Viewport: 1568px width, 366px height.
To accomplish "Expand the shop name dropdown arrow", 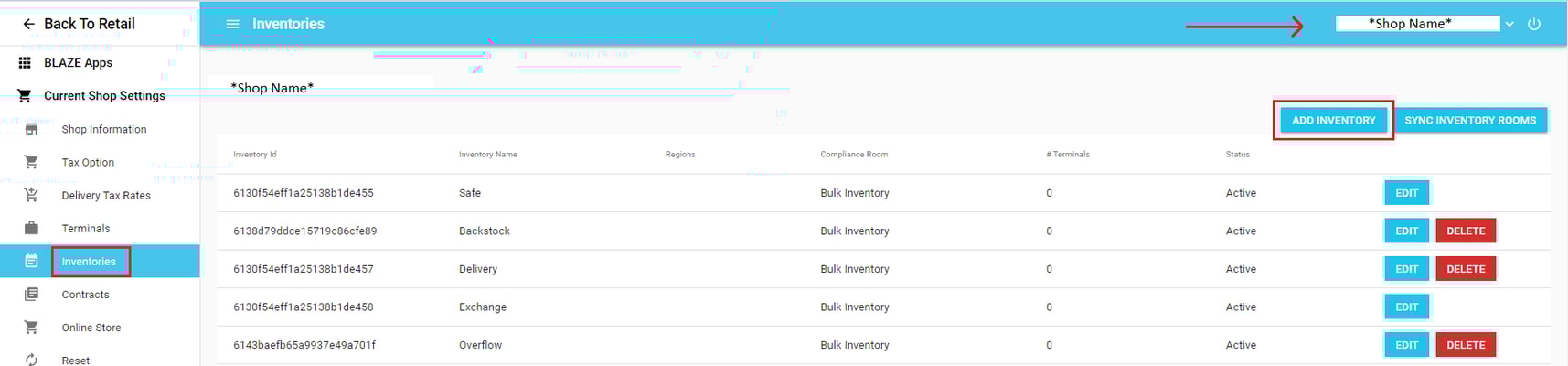I will pyautogui.click(x=1509, y=25).
